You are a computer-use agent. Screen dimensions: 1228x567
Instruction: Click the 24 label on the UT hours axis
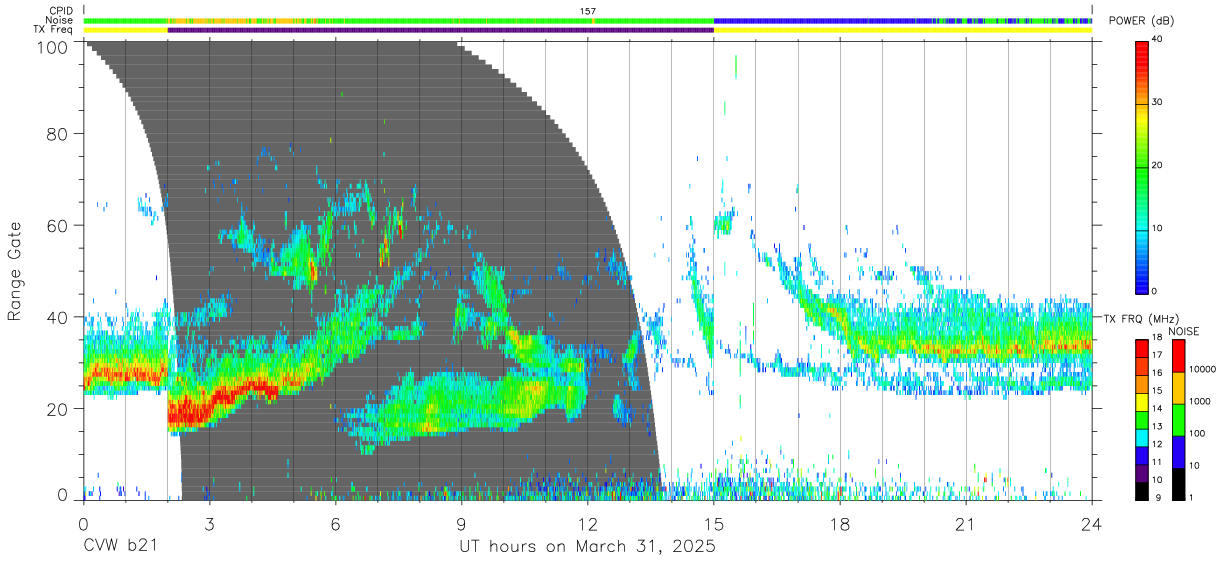(1092, 524)
